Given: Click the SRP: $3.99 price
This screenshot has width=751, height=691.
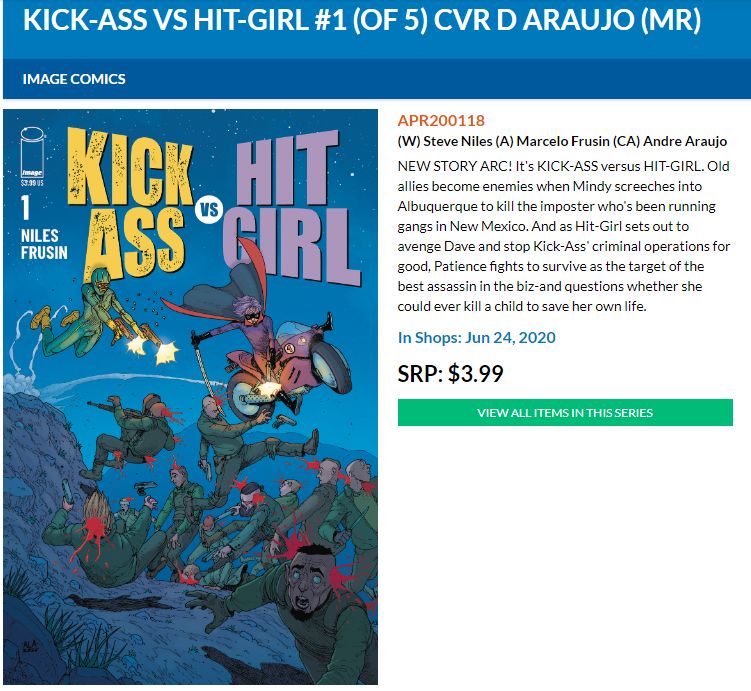Looking at the screenshot, I should 450,373.
